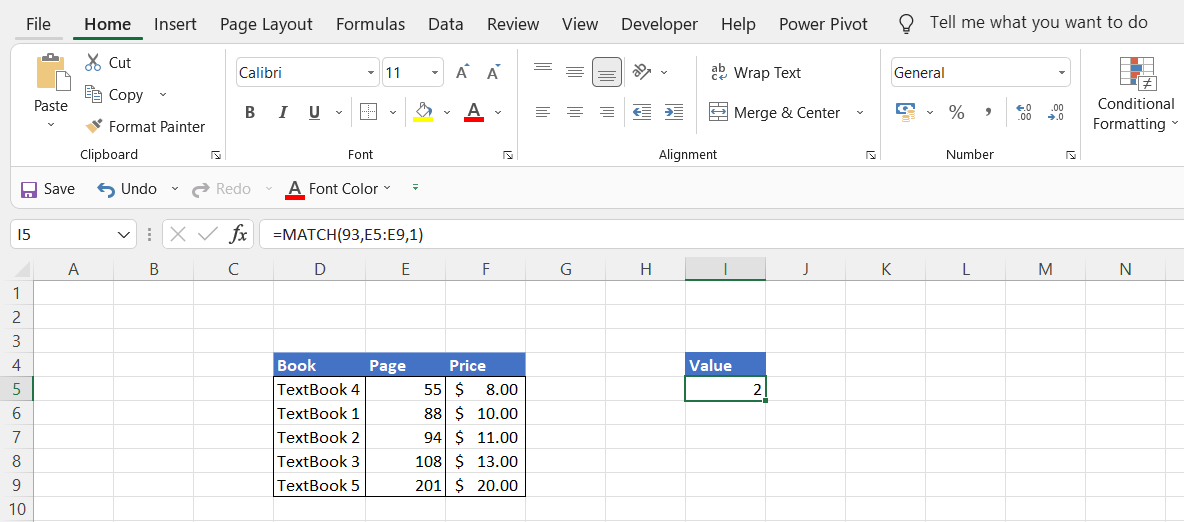
Task: Select cell E7 containing 94
Action: 405,437
